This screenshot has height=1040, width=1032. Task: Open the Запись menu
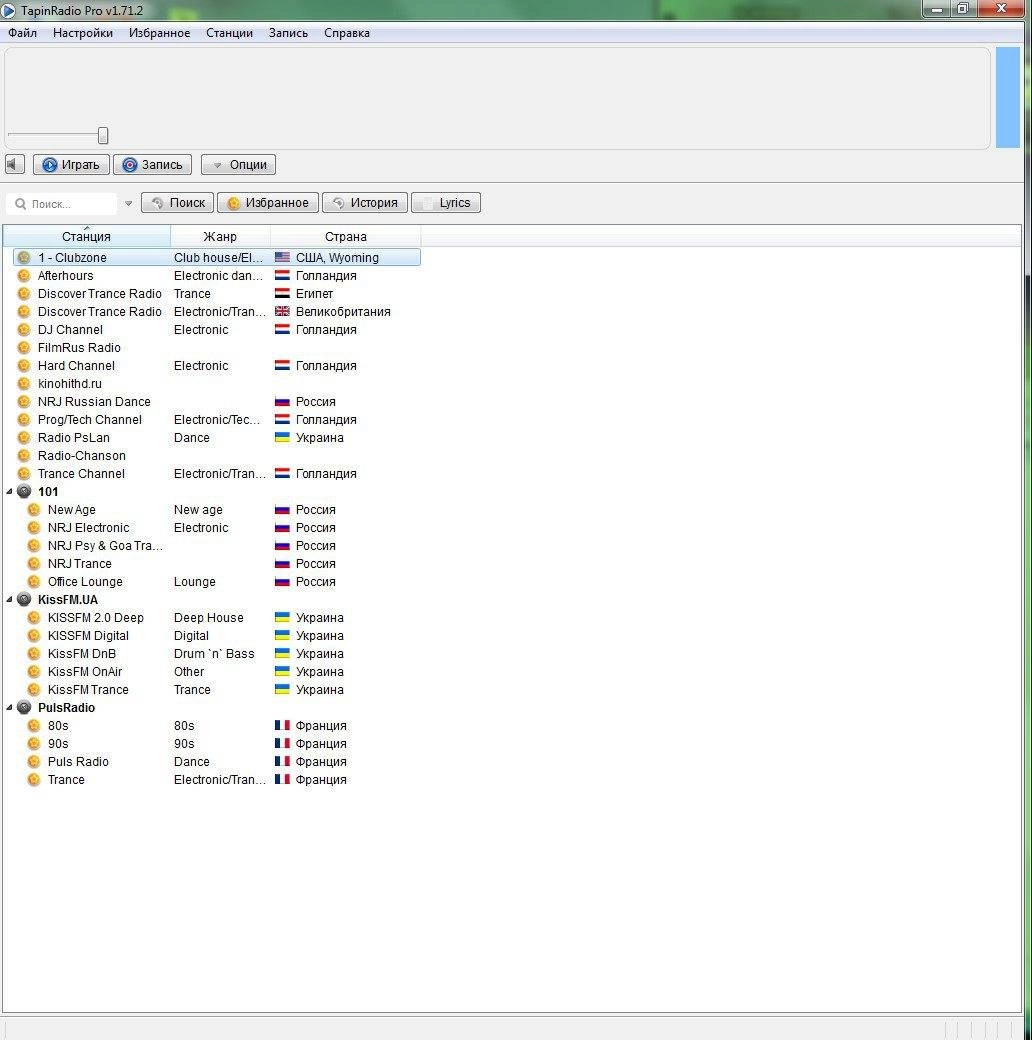(x=288, y=32)
